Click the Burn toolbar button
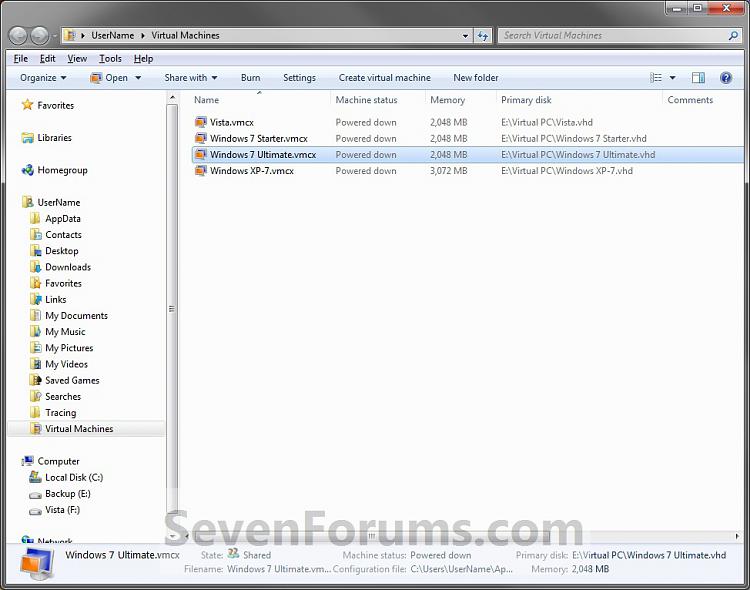 [x=251, y=78]
